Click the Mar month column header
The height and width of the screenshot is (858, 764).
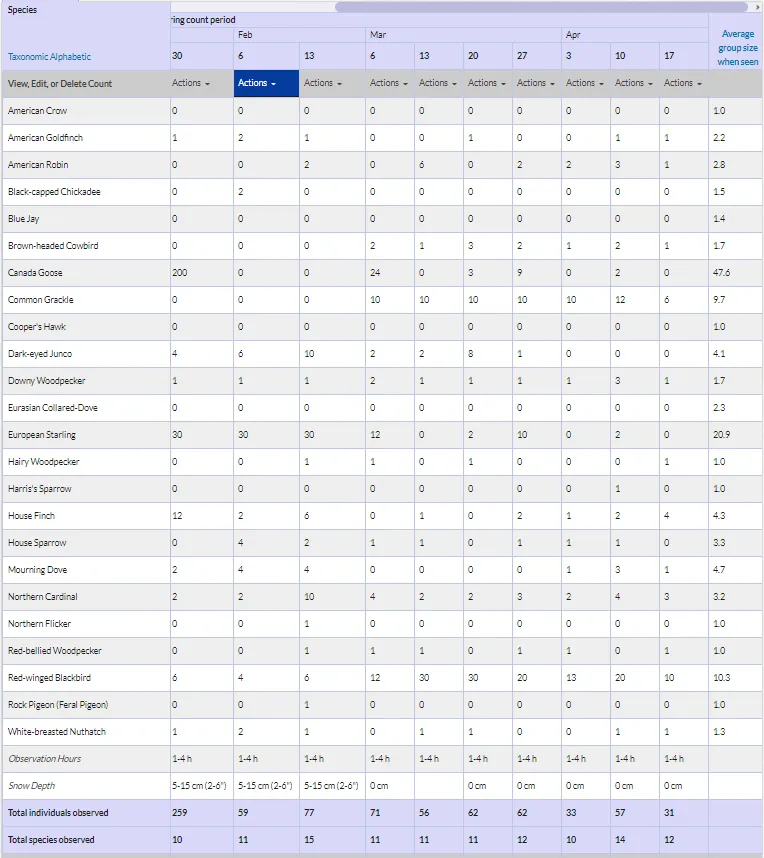tap(378, 35)
